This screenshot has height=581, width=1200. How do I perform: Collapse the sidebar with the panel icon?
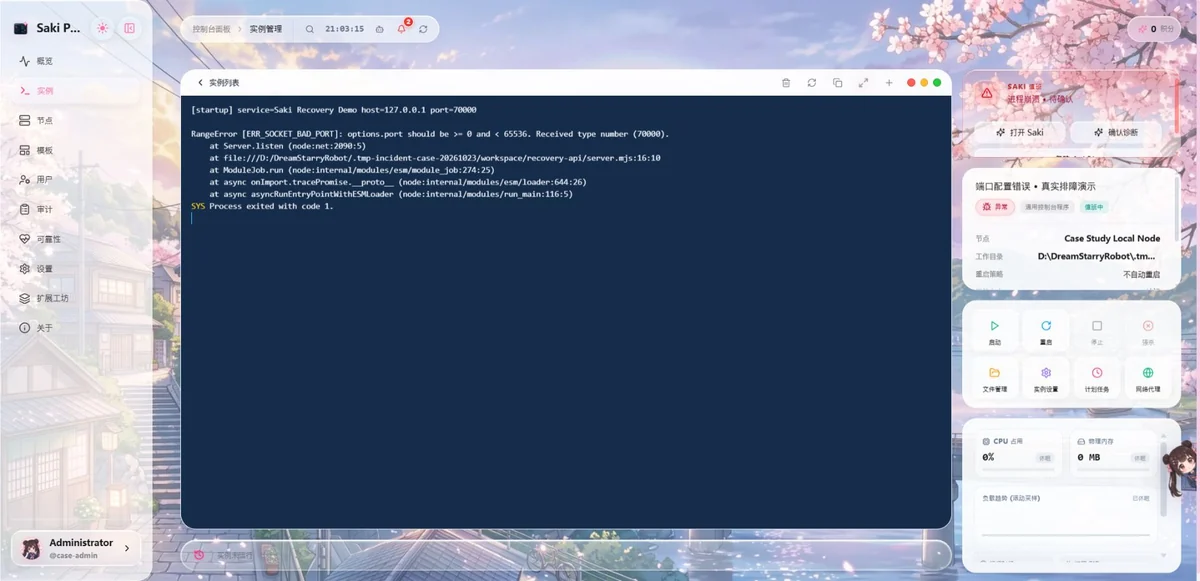pos(130,28)
